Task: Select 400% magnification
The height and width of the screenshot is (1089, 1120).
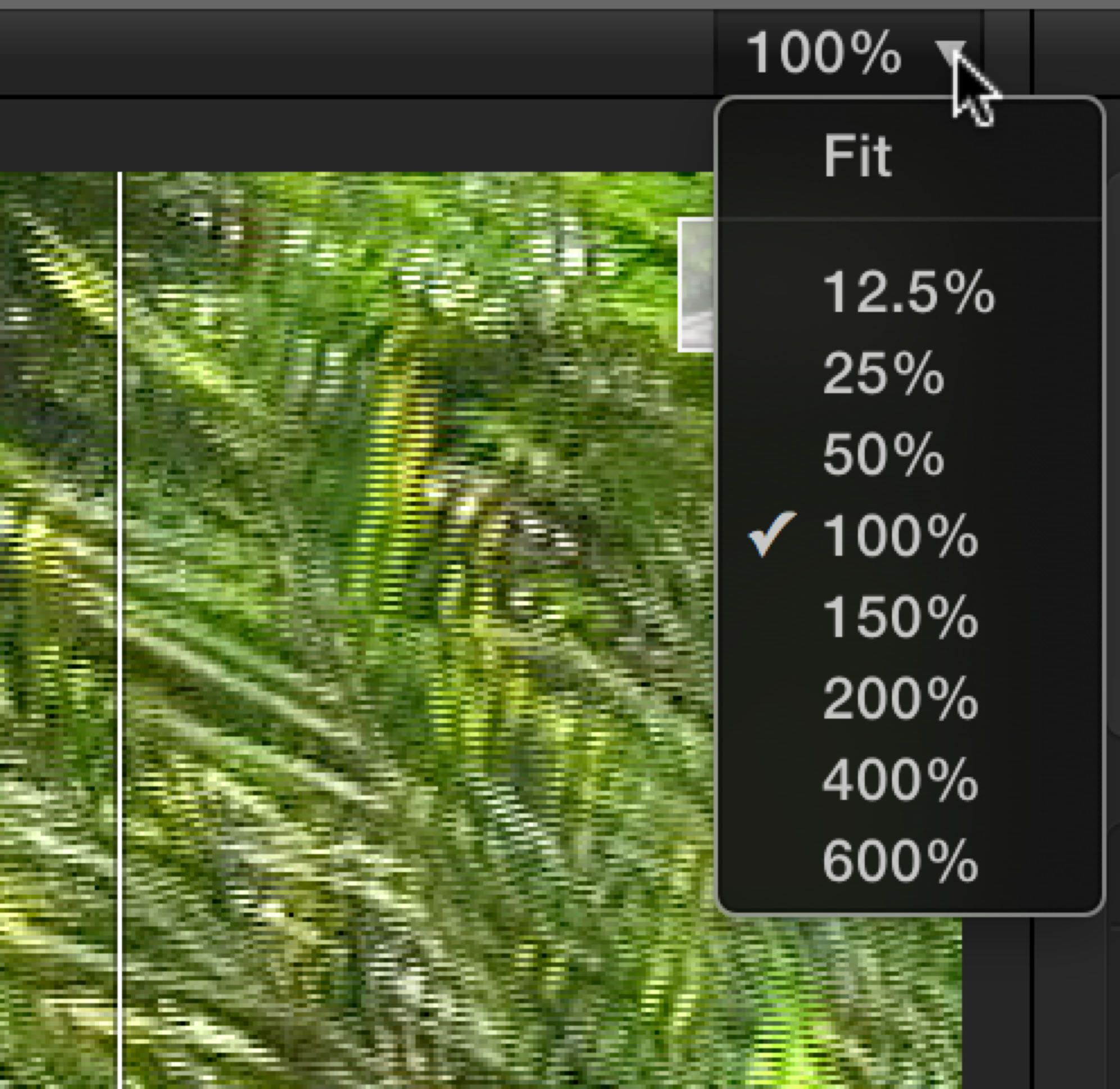Action: pyautogui.click(x=900, y=780)
